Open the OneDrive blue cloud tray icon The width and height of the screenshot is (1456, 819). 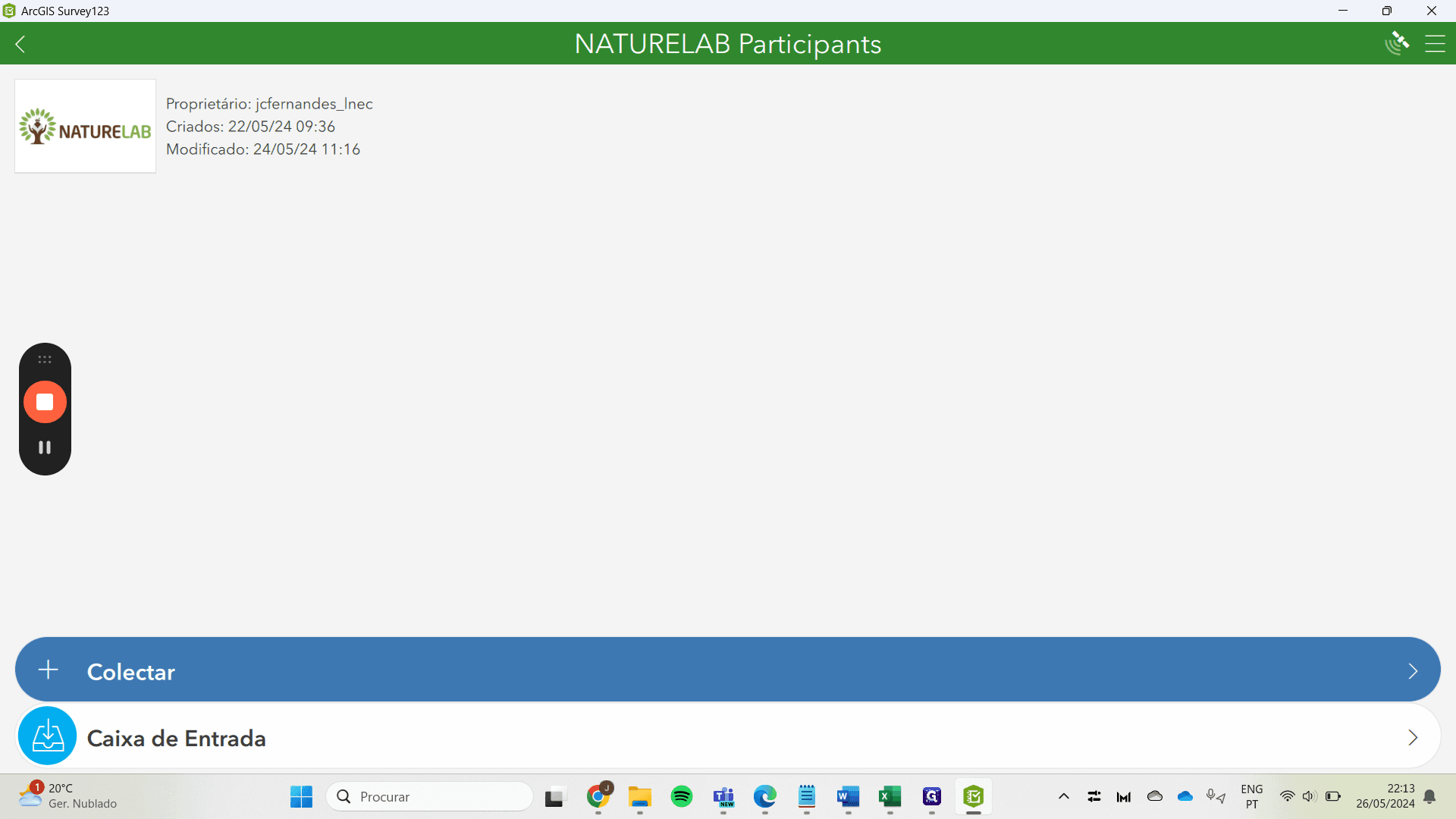[1185, 796]
